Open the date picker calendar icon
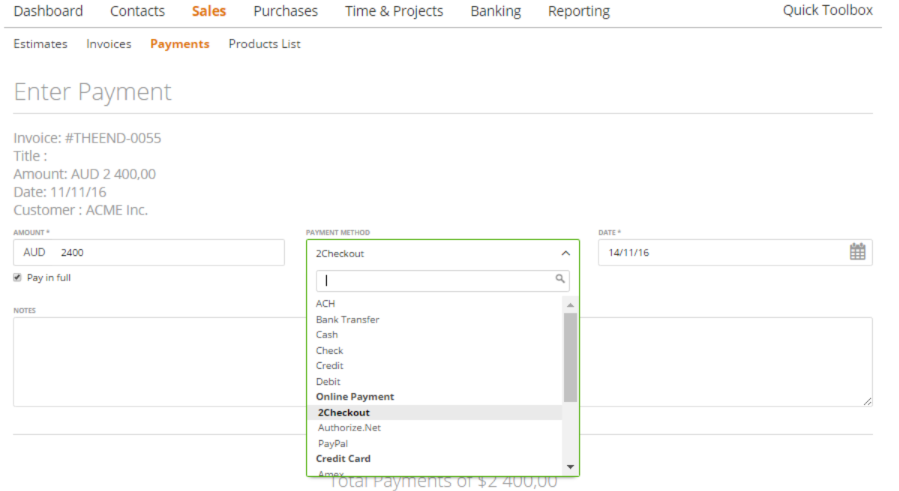The image size is (899, 491). (857, 252)
